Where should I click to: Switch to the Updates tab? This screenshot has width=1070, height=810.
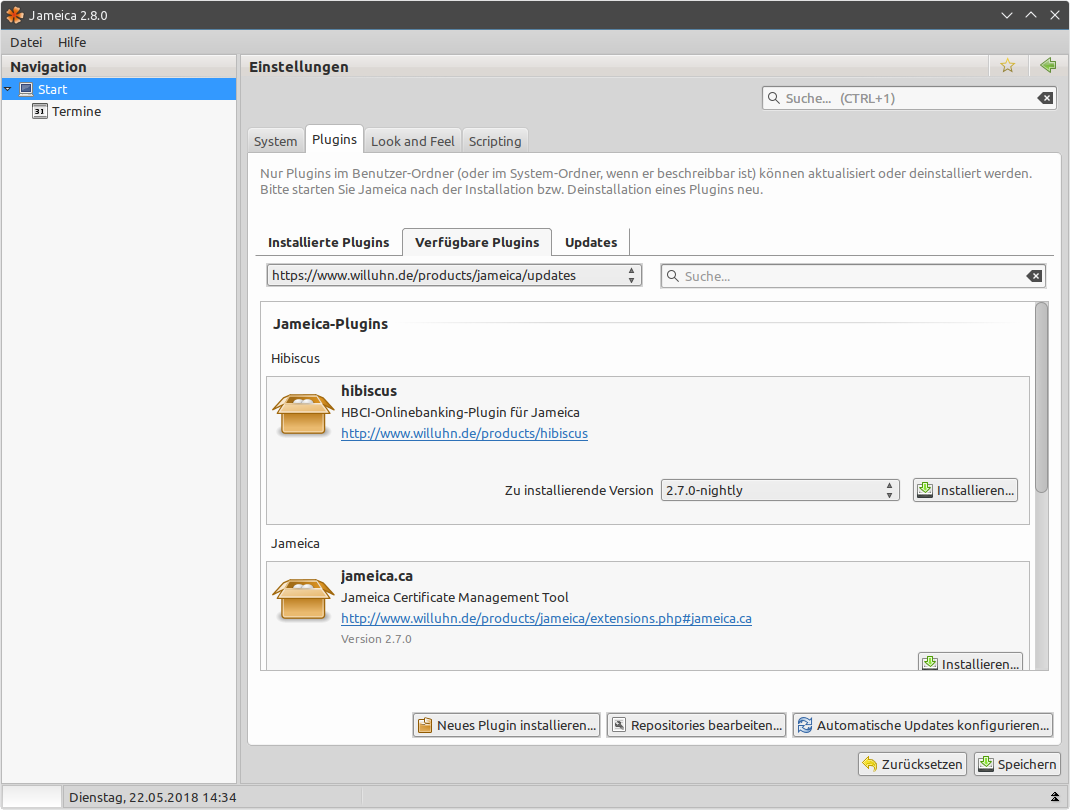591,242
